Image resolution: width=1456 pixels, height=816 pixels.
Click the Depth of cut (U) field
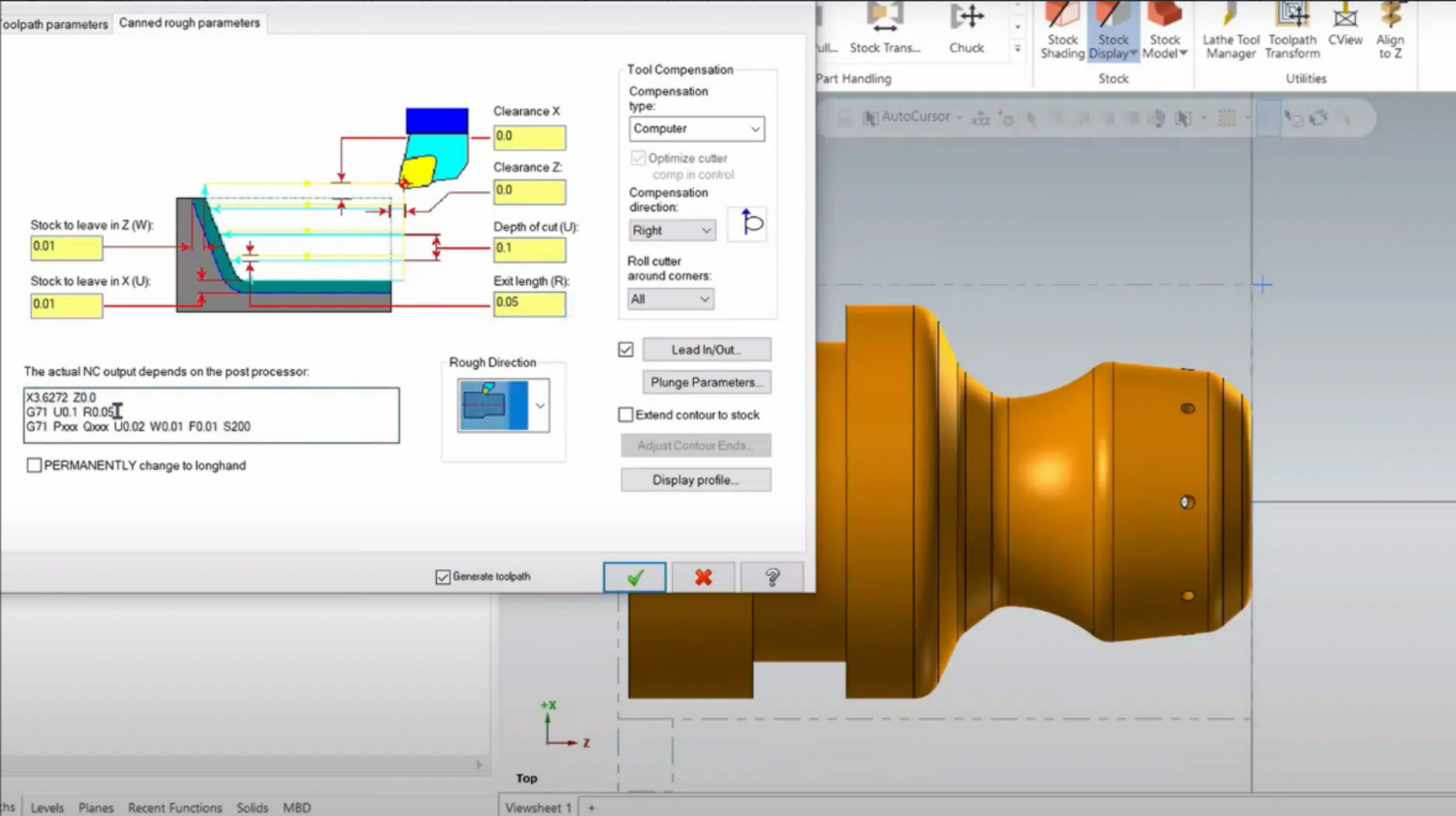point(529,249)
